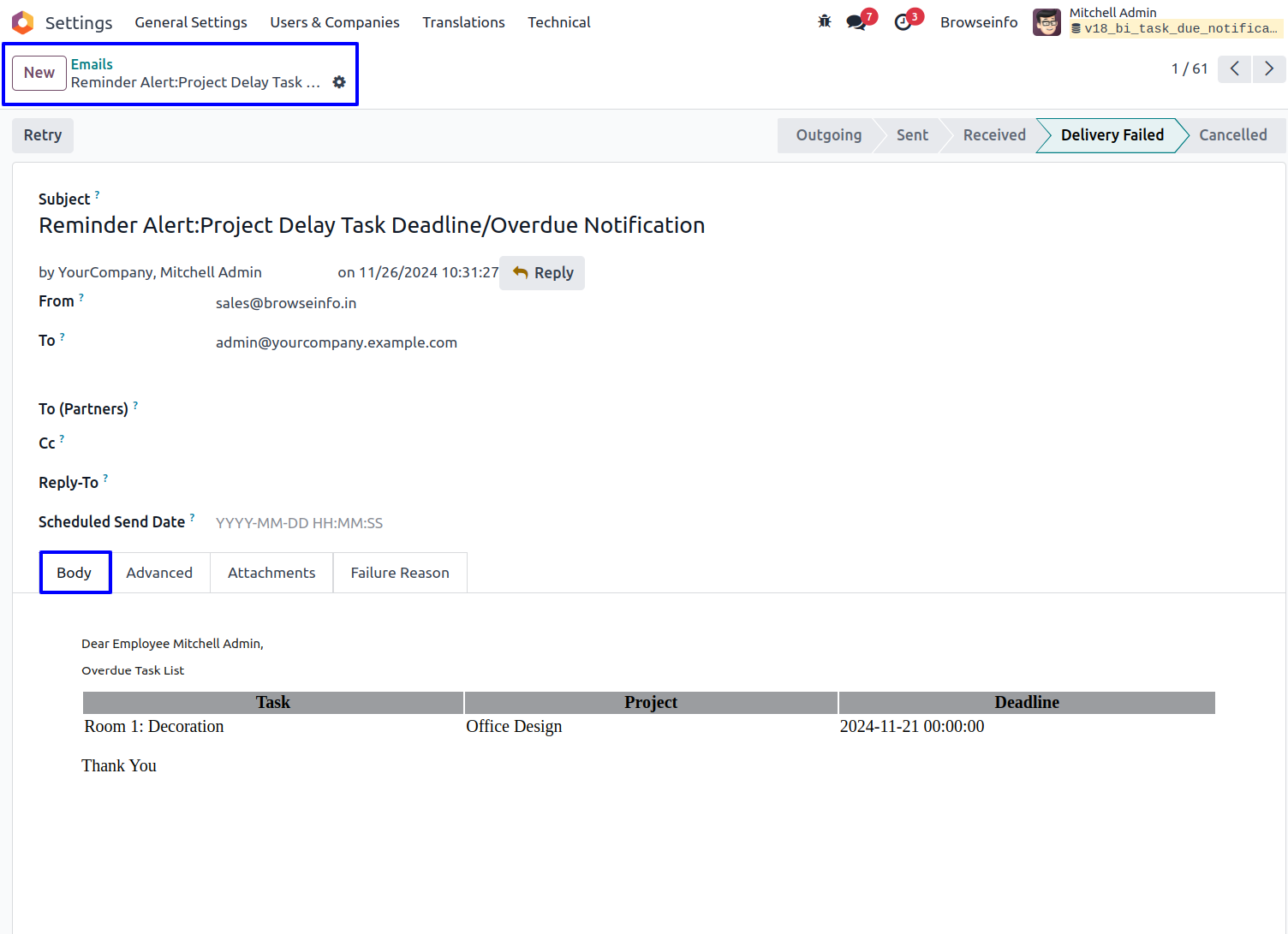Click the Odoo Settings app logo icon
The width and height of the screenshot is (1288, 934).
22,22
